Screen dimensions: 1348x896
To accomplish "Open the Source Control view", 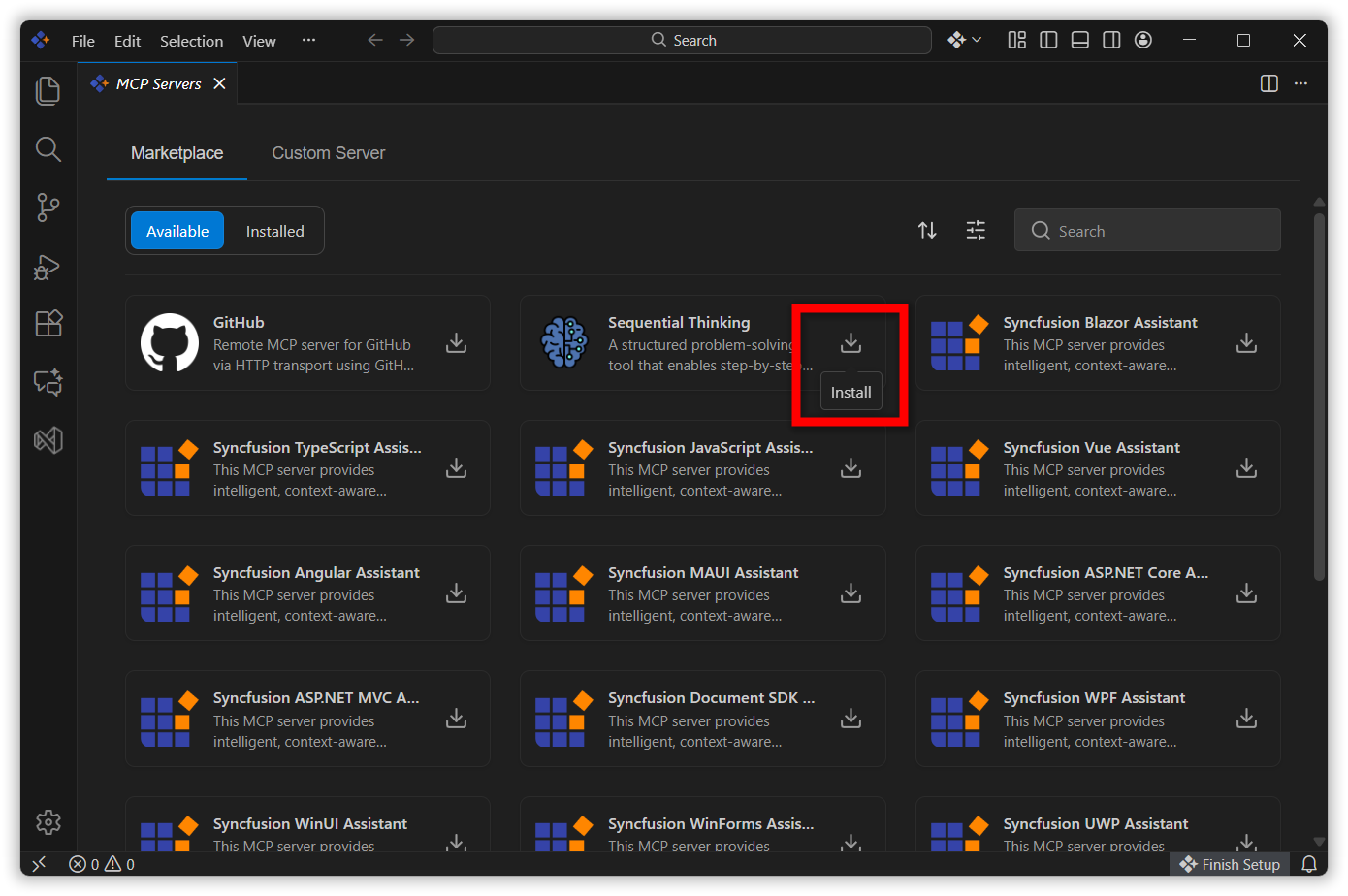I will pos(48,207).
